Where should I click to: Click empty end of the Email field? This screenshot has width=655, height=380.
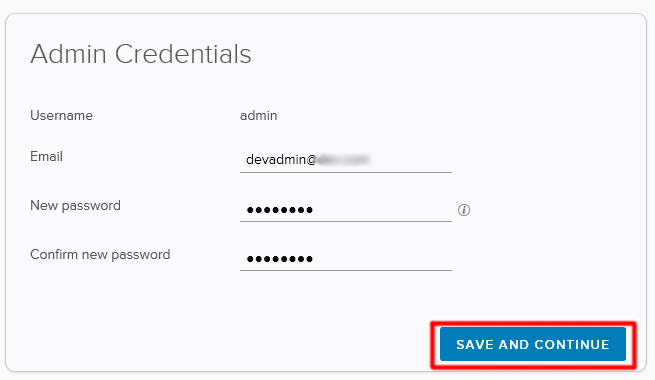point(411,160)
